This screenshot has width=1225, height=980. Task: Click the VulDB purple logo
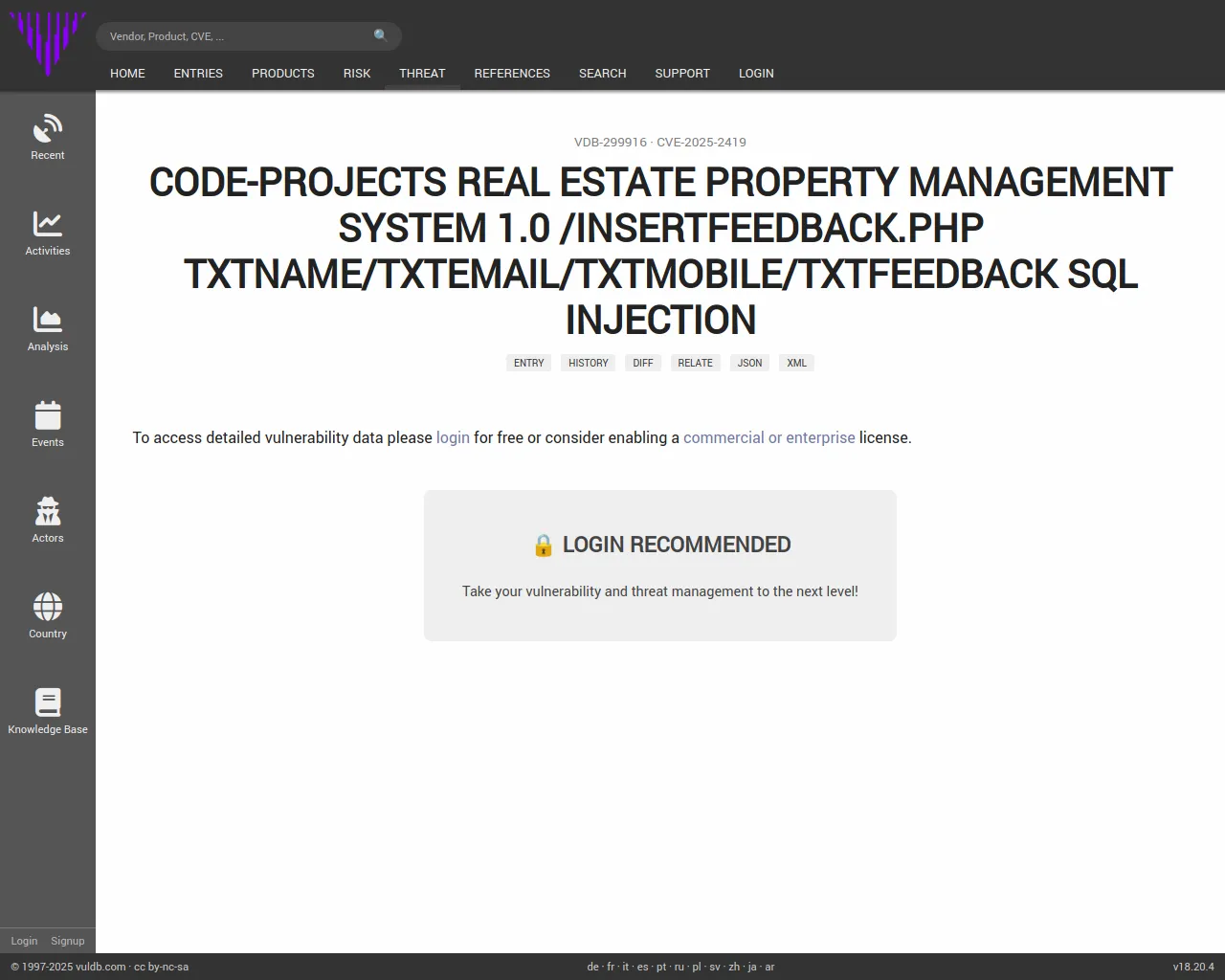tap(48, 44)
